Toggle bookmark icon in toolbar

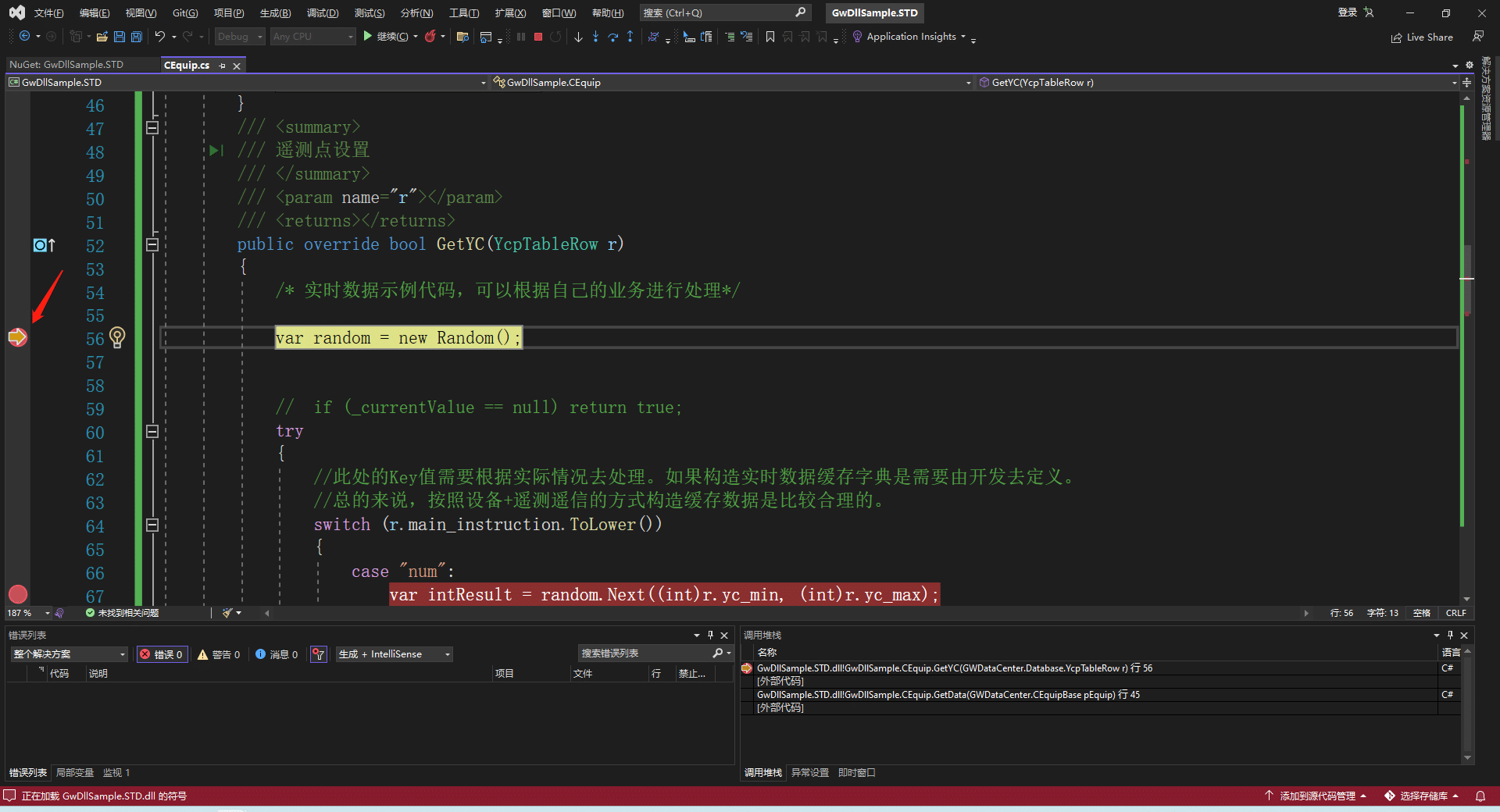click(x=770, y=37)
